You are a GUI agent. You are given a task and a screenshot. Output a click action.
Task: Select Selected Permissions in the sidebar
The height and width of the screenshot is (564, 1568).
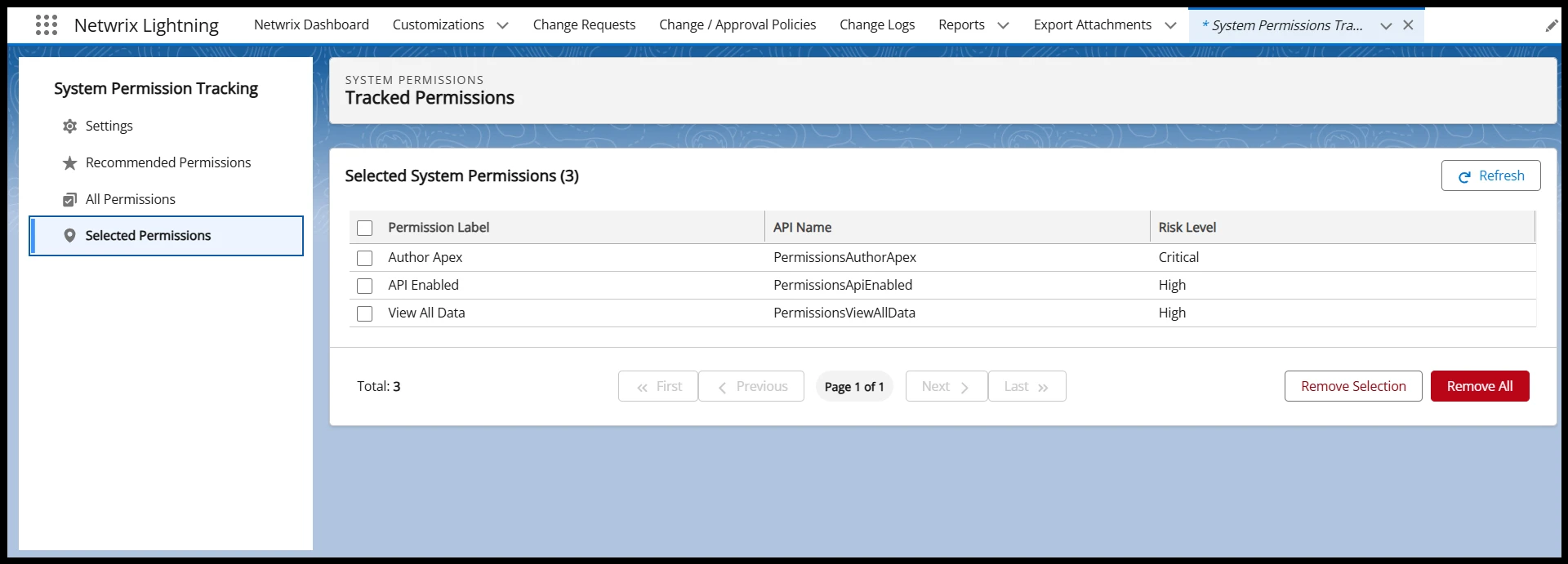point(166,236)
